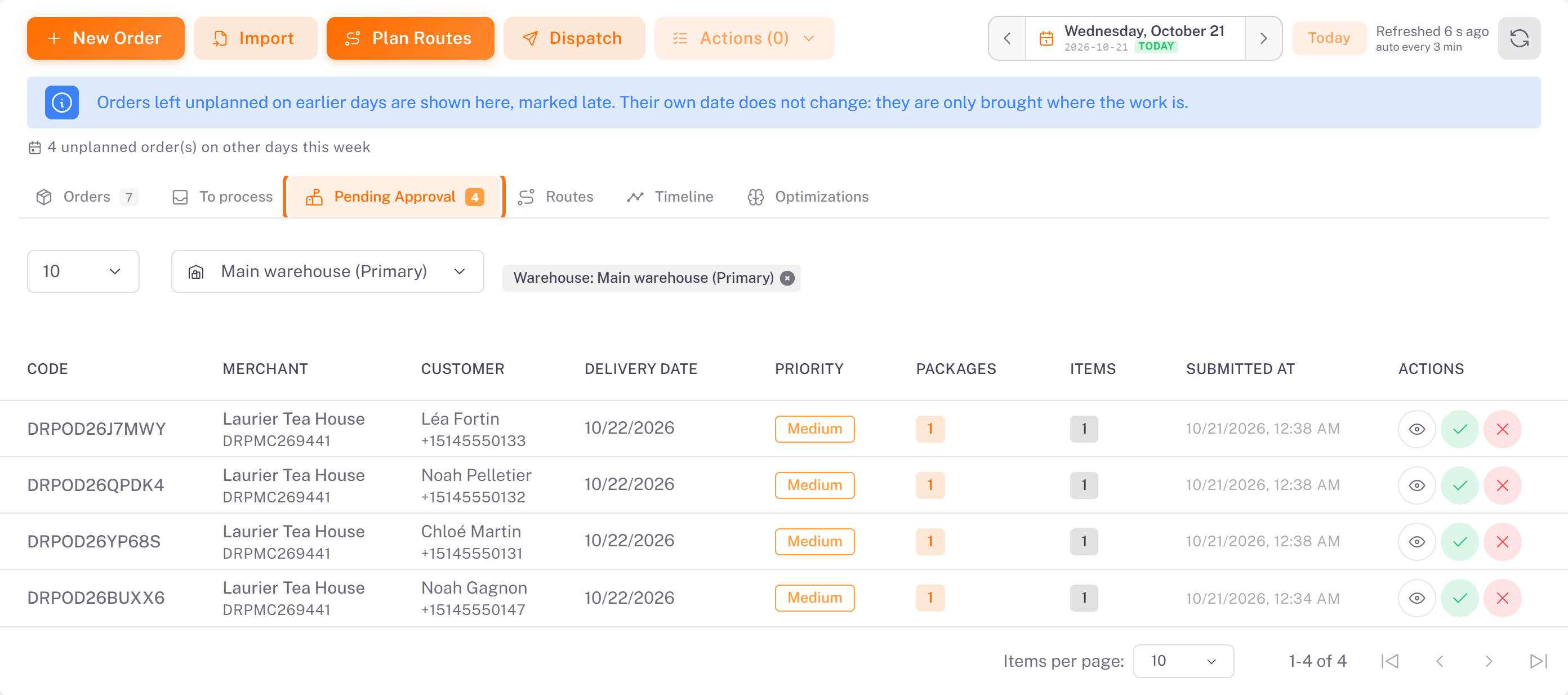Open the Timeline tab
The width and height of the screenshot is (1568, 695).
[670, 197]
